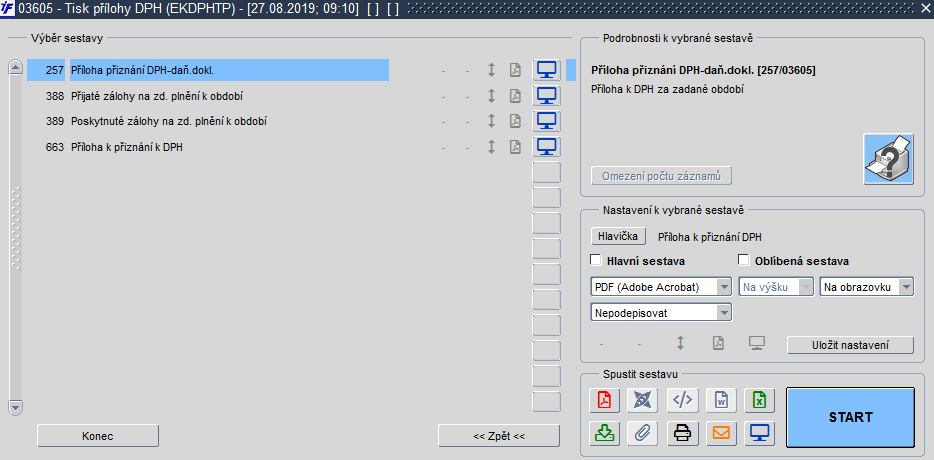Click the black printer output icon
Screen dimensions: 934x460
click(x=683, y=433)
